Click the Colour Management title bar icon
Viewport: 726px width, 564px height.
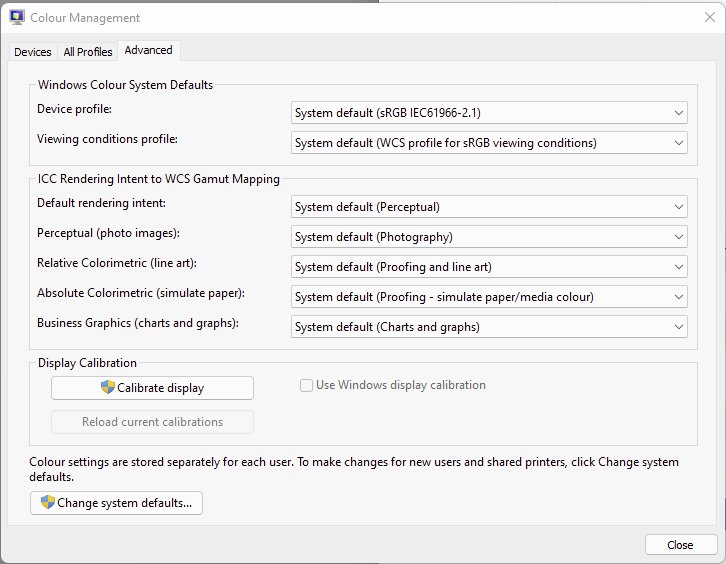17,18
